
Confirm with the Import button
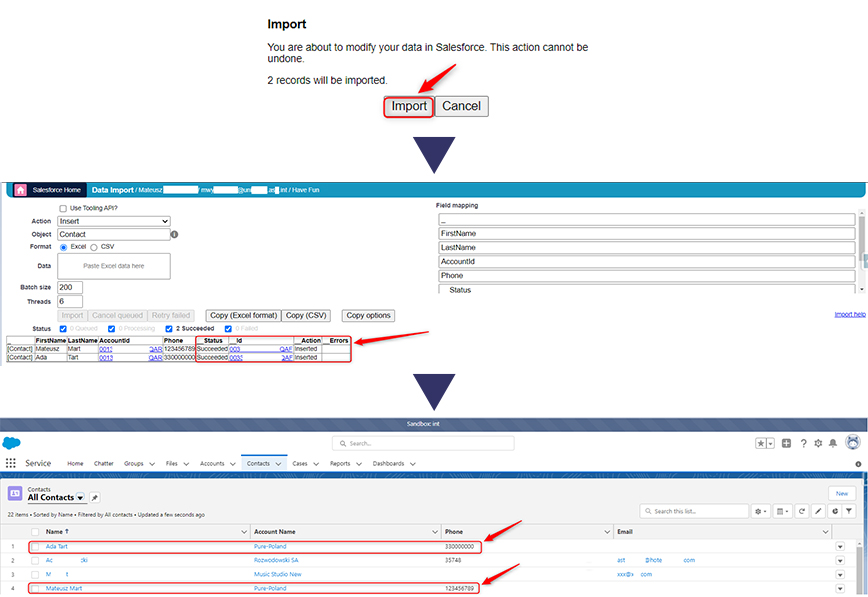408,106
